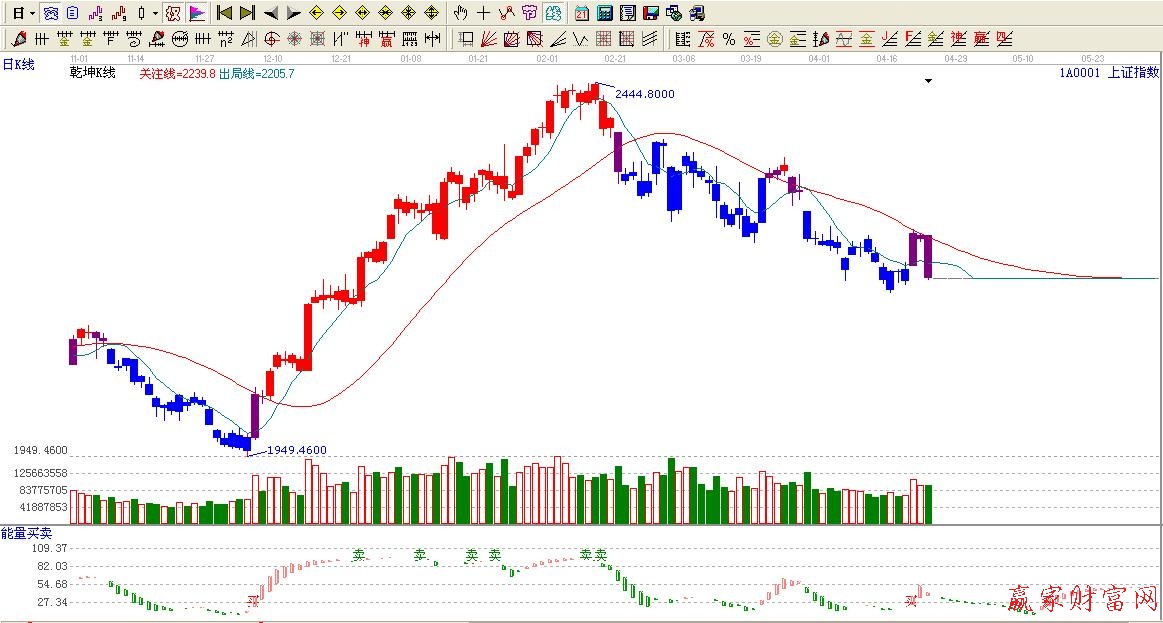Toggle the candlestick chart style button
Viewport: 1163px width, 623px height.
click(142, 13)
